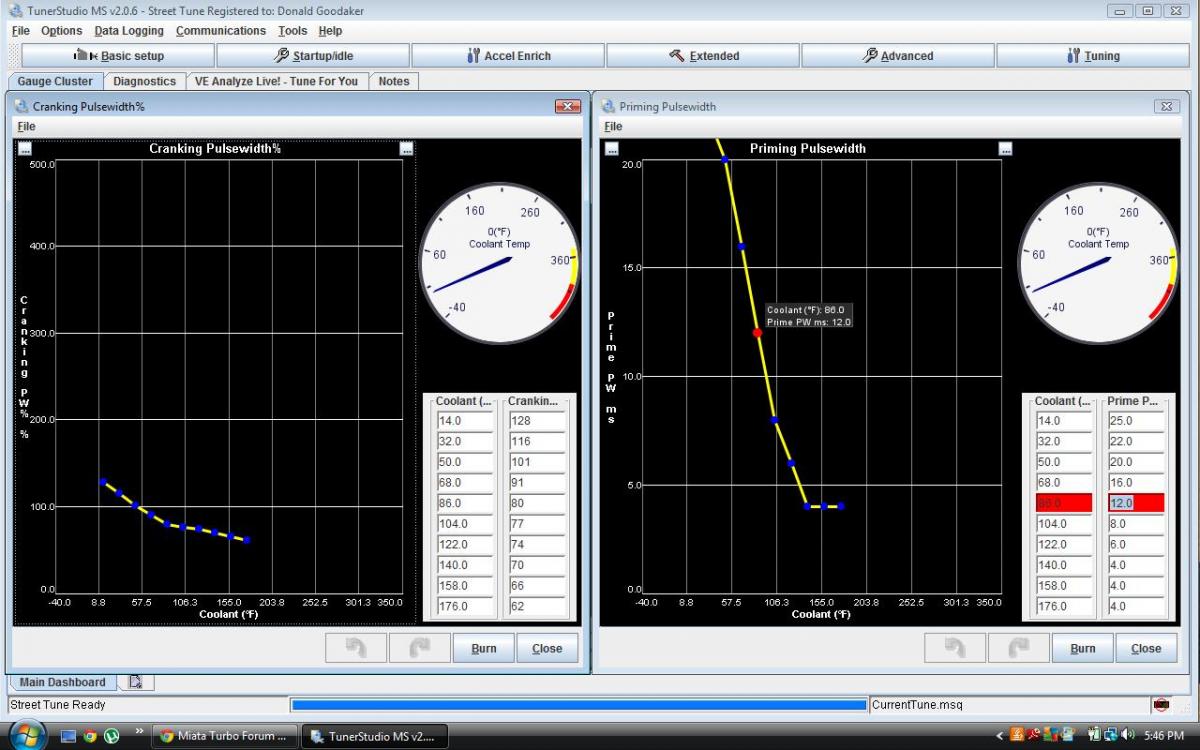1200x750 pixels.
Task: Open Chrome from the Windows quick launch
Action: point(90,736)
